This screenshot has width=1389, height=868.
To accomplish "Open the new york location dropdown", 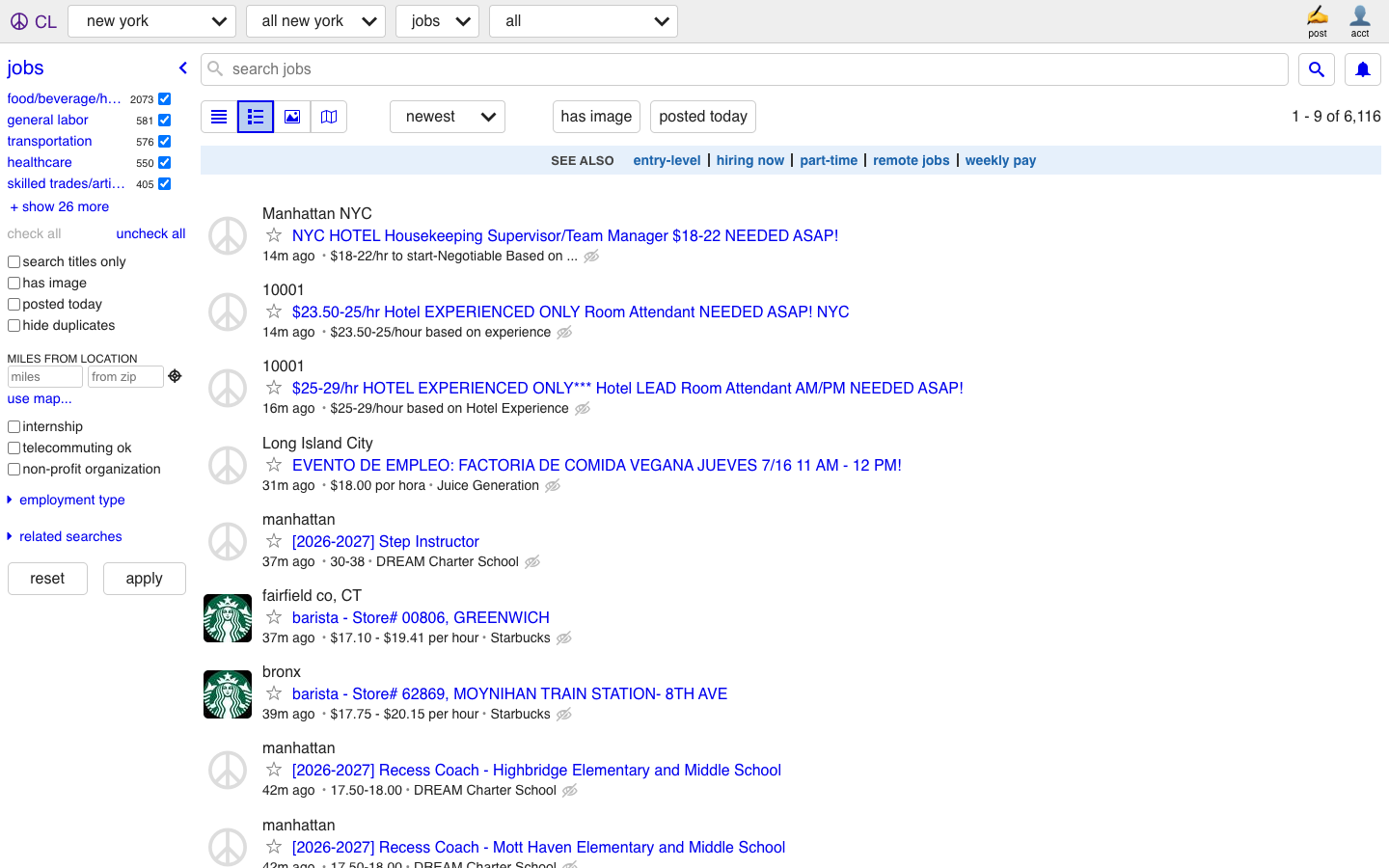I will pos(152,21).
